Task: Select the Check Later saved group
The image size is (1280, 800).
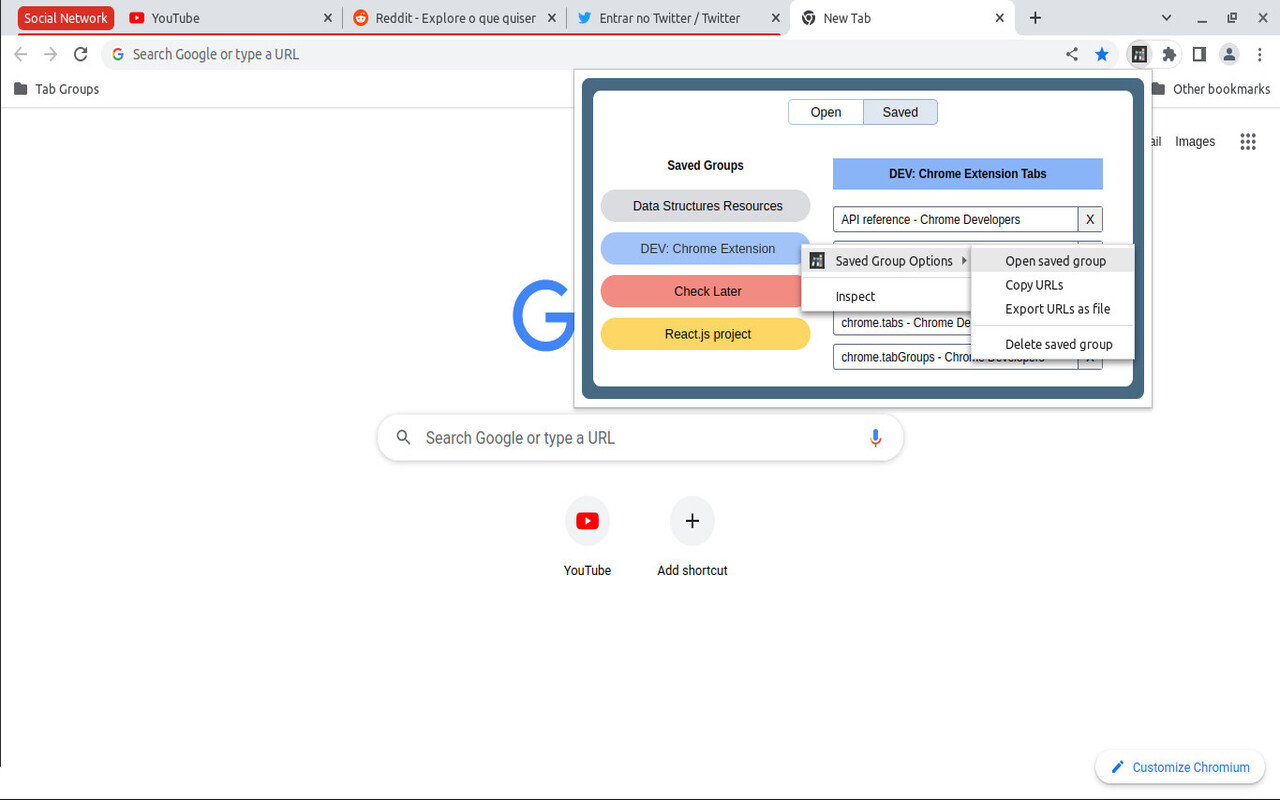Action: [706, 291]
